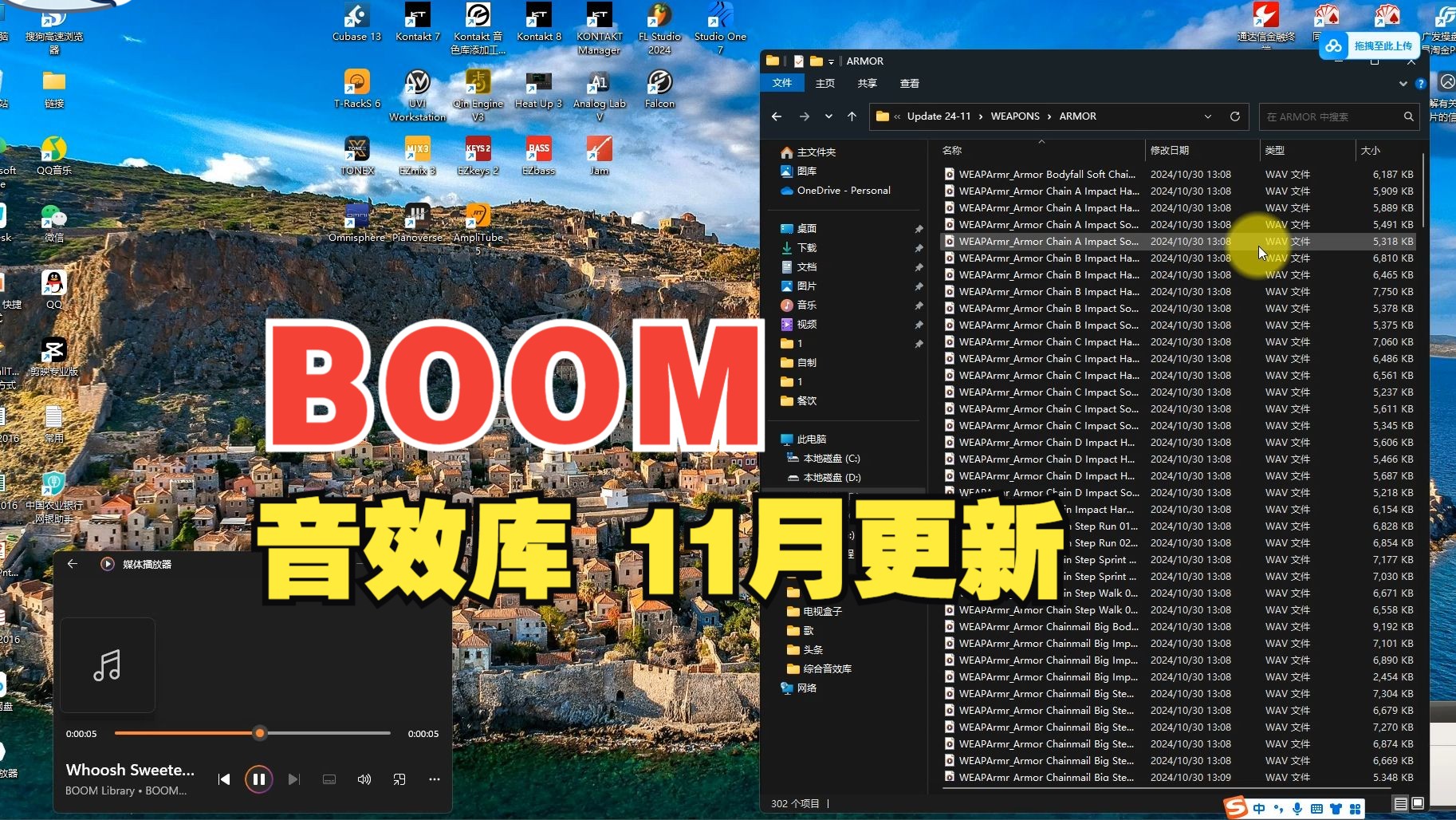The image size is (1456, 820).
Task: Pause playback in media player
Action: (258, 779)
